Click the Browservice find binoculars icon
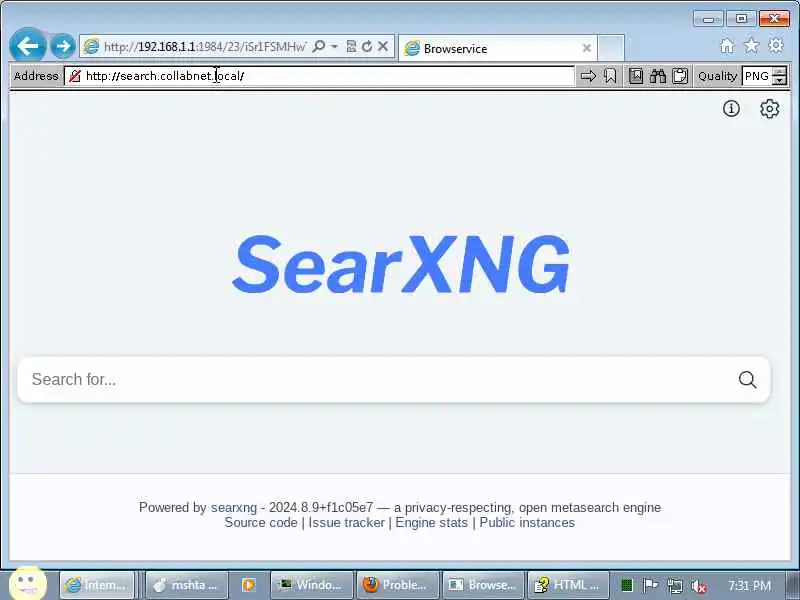The image size is (800, 600). pos(658,76)
